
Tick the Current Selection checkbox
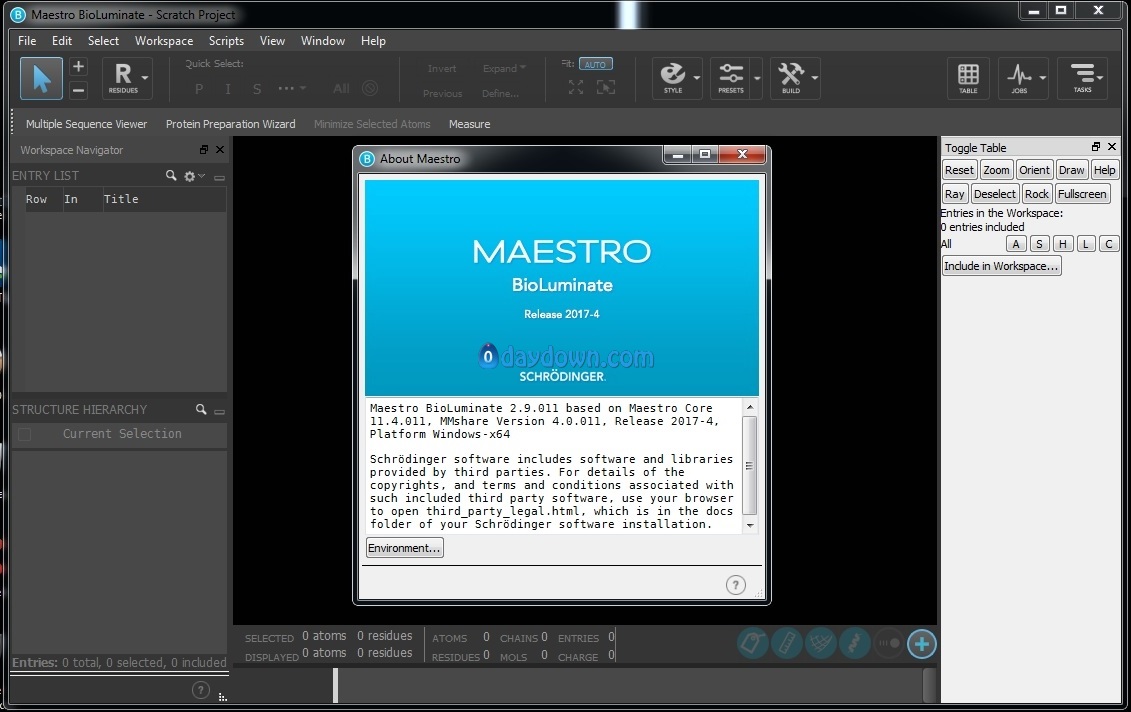[25, 434]
